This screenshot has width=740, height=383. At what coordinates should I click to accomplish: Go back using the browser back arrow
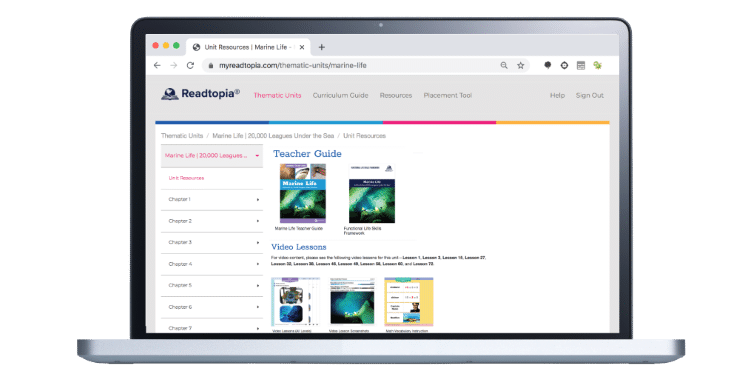click(x=157, y=66)
